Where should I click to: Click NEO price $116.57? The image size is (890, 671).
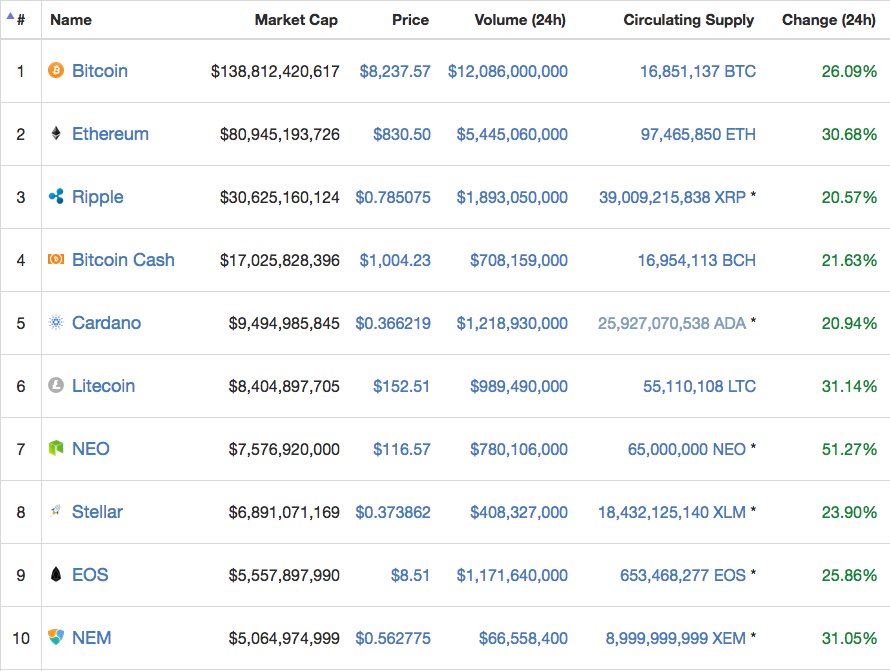click(x=401, y=450)
